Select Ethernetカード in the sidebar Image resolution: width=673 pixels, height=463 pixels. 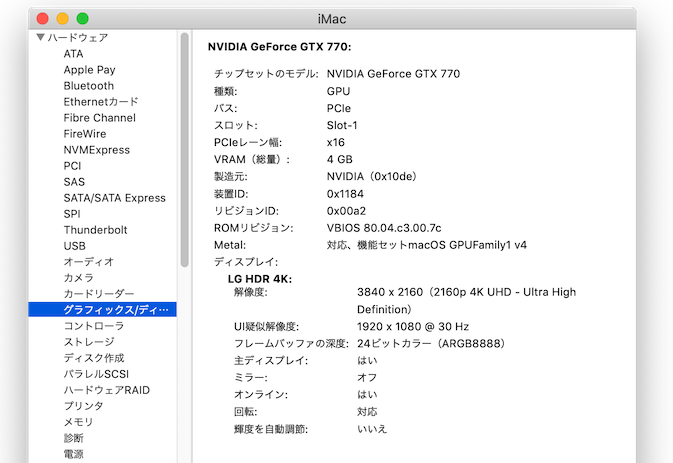101,102
